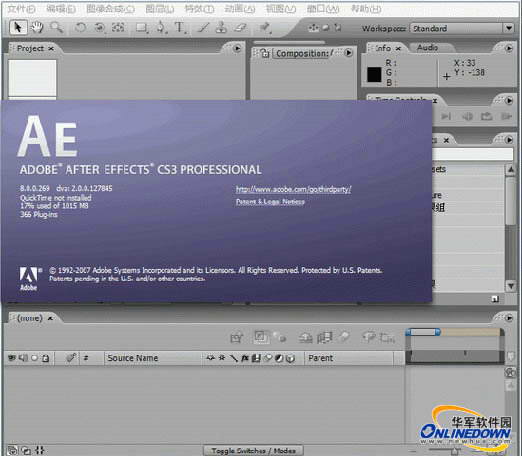Open the Composition panel flyout menu
The width and height of the screenshot is (522, 456).
tap(349, 53)
